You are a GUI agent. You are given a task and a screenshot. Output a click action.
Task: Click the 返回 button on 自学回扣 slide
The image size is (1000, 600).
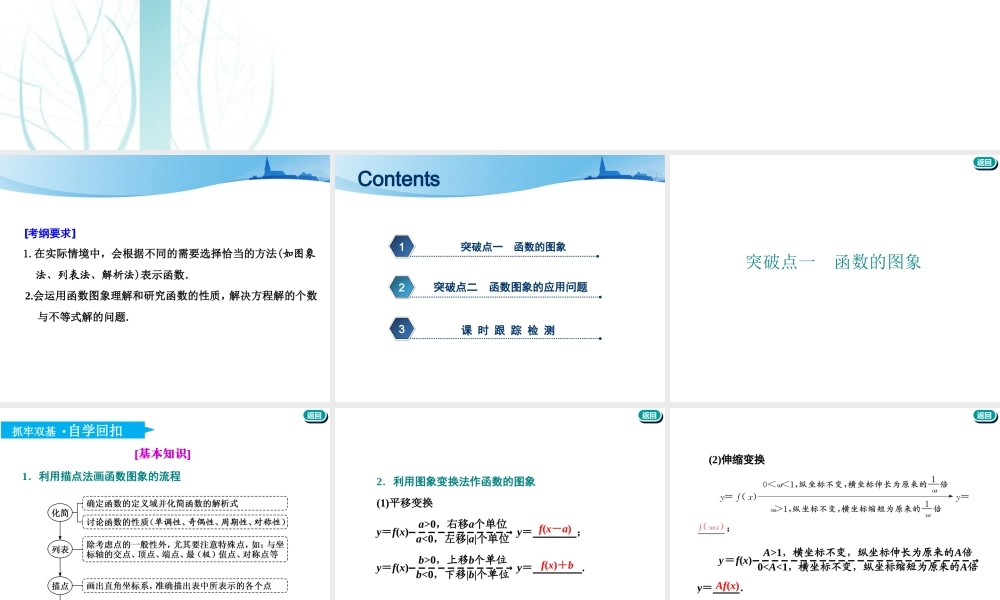[313, 414]
